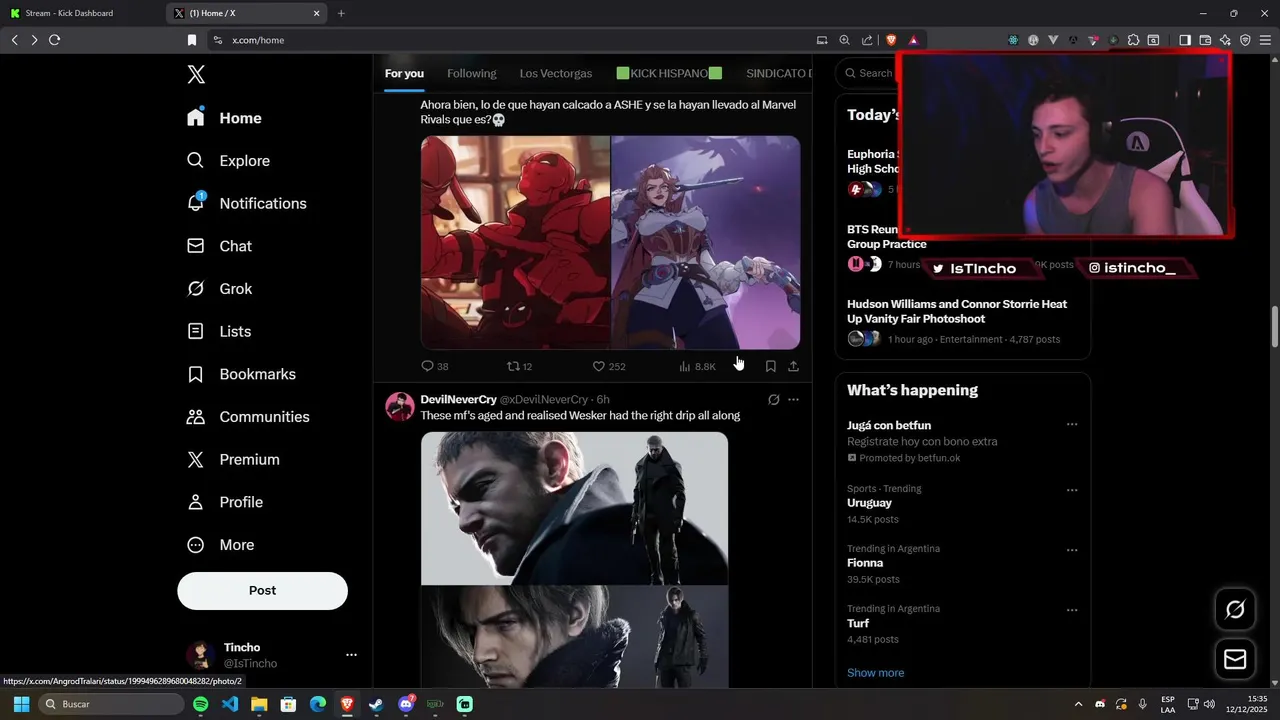Click the address bar showing x.com/home
The height and width of the screenshot is (720, 1280).
(510, 40)
